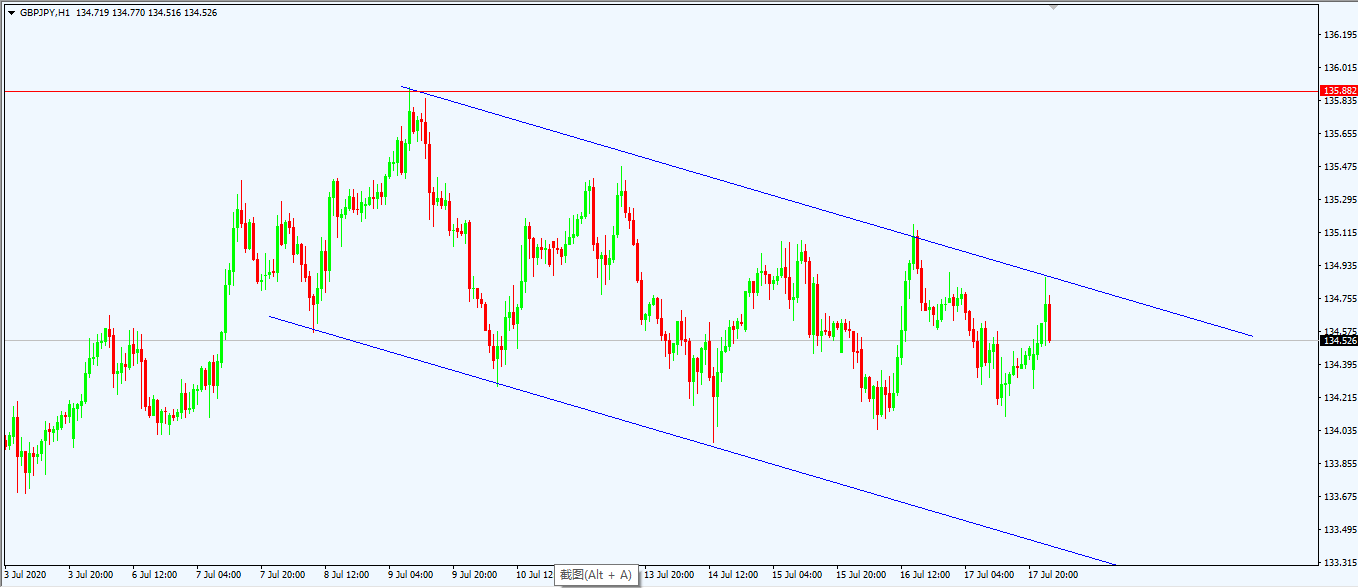
Task: Click the 7 Jul 20:00 time label
Action: (x=283, y=575)
